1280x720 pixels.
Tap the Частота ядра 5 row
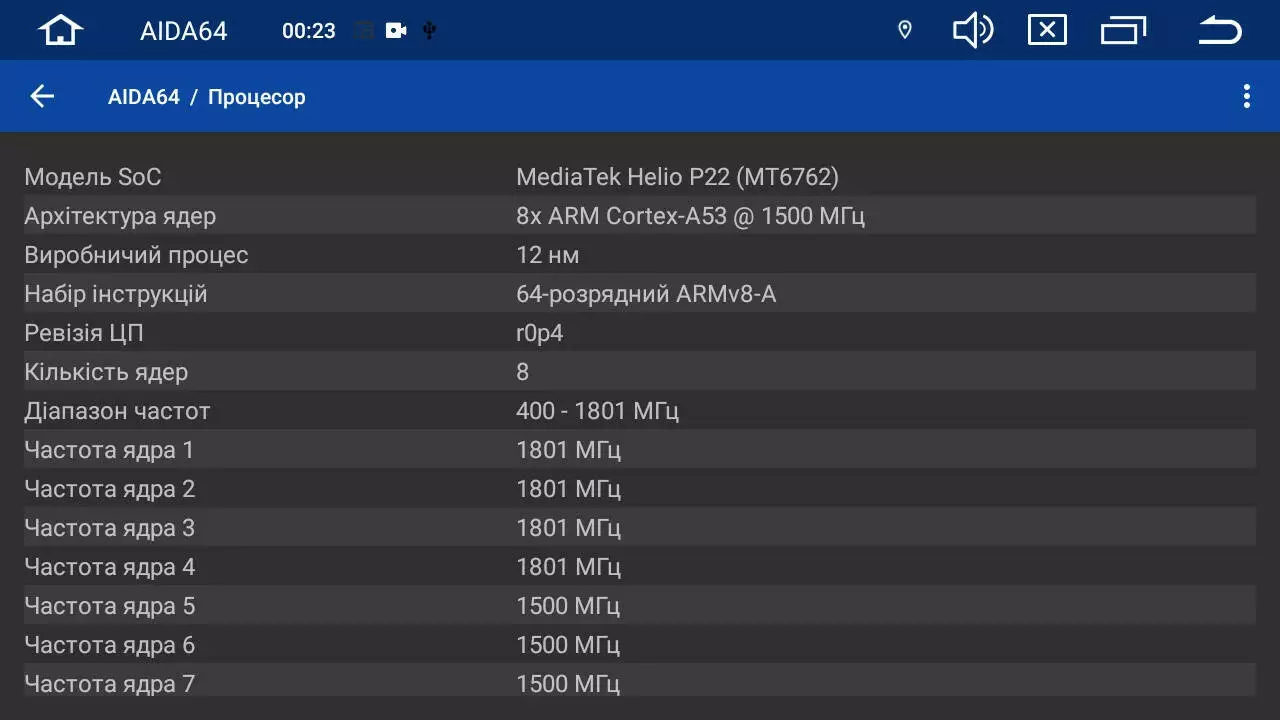640,606
